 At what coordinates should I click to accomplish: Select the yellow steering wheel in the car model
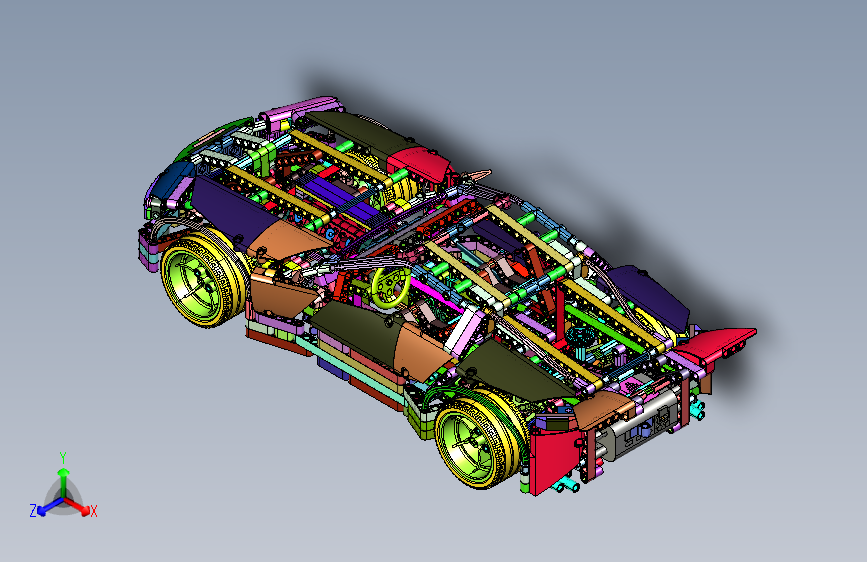coord(390,287)
